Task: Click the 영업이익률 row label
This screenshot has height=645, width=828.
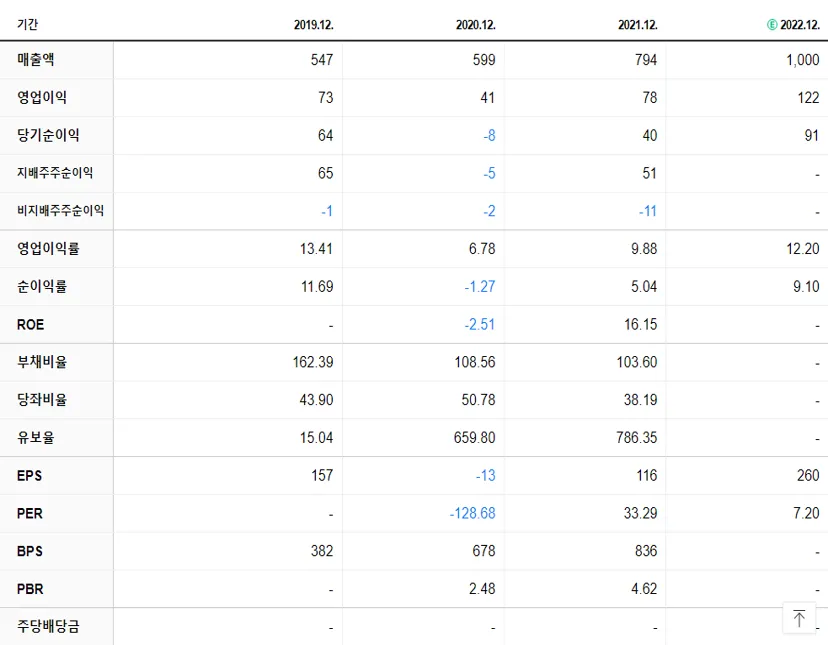Action: (48, 249)
